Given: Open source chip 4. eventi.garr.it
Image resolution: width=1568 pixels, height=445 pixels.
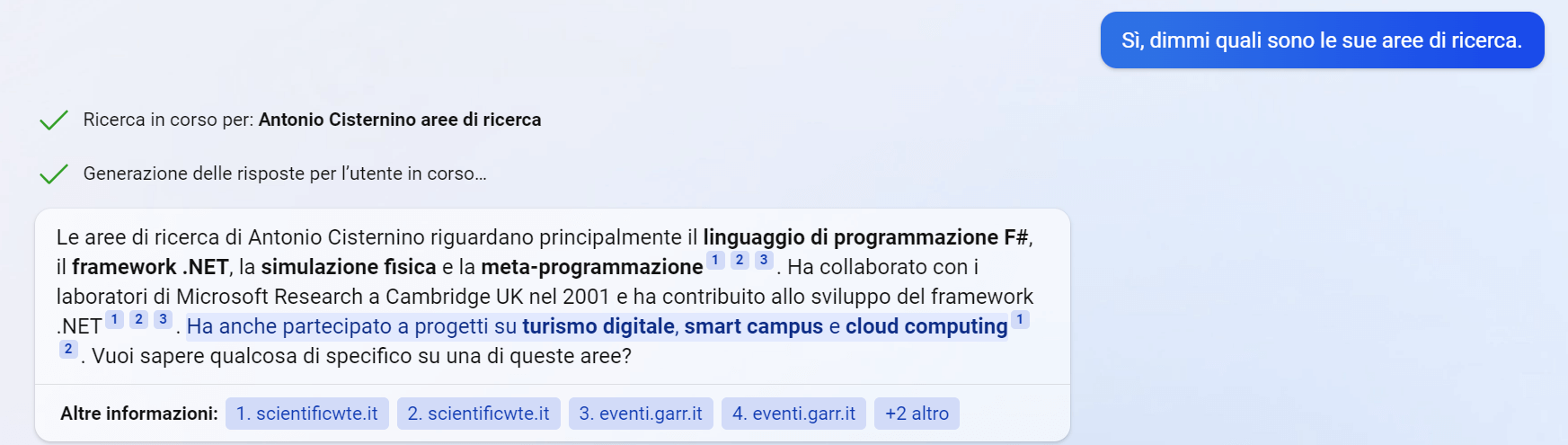Looking at the screenshot, I should click(x=793, y=414).
